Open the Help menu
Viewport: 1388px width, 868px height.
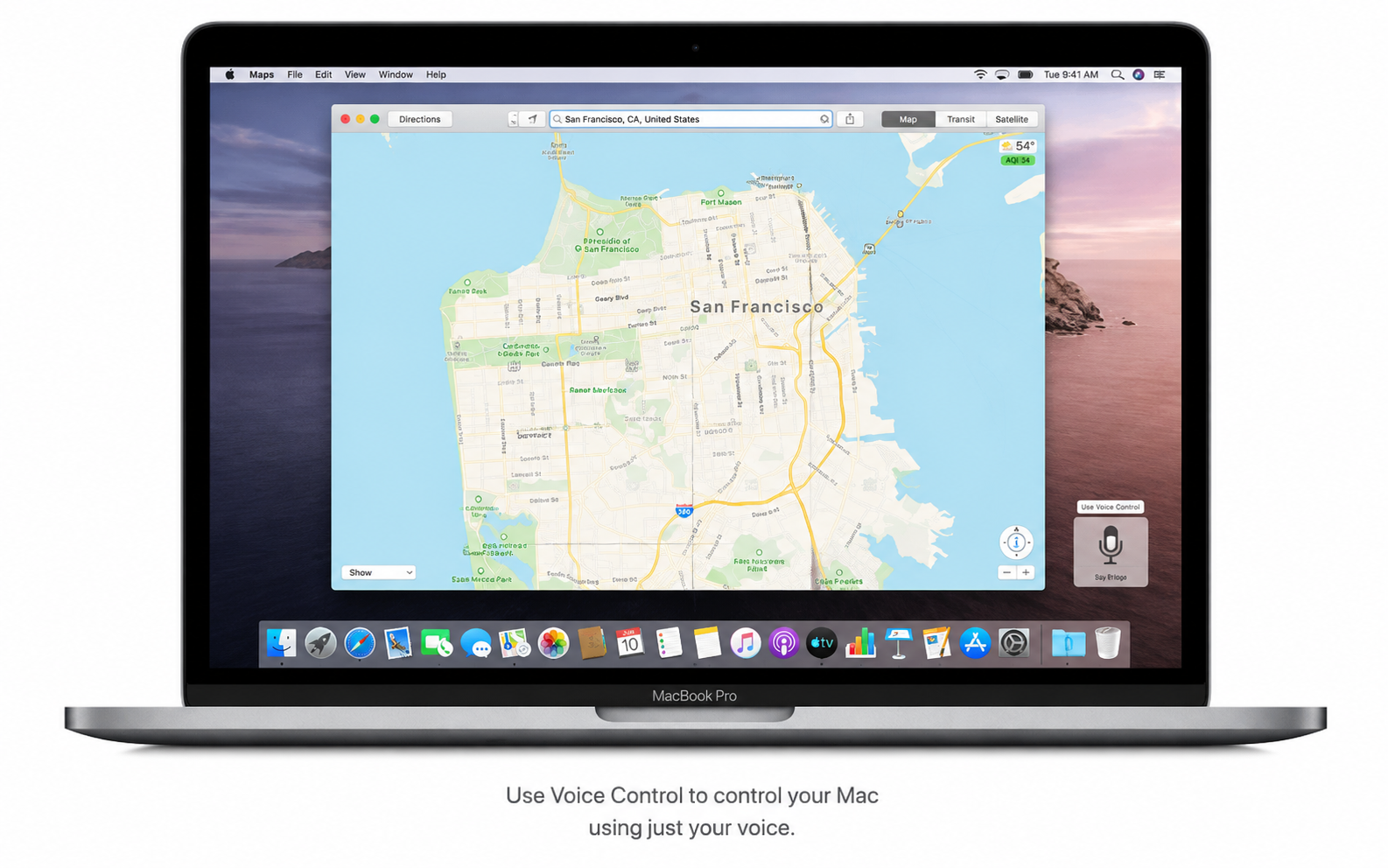click(436, 75)
